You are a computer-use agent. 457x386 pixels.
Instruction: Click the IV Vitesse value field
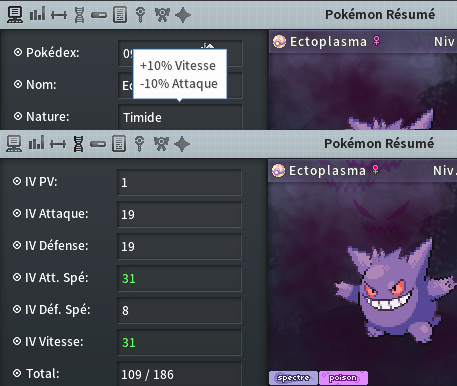tap(179, 342)
